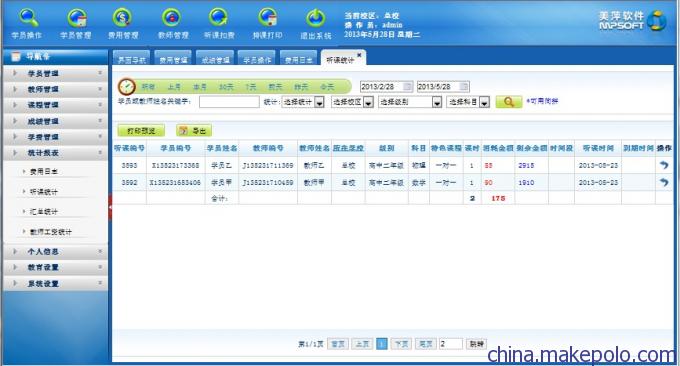Open the 选择科目 dropdown
Image resolution: width=680 pixels, height=366 pixels.
468,102
